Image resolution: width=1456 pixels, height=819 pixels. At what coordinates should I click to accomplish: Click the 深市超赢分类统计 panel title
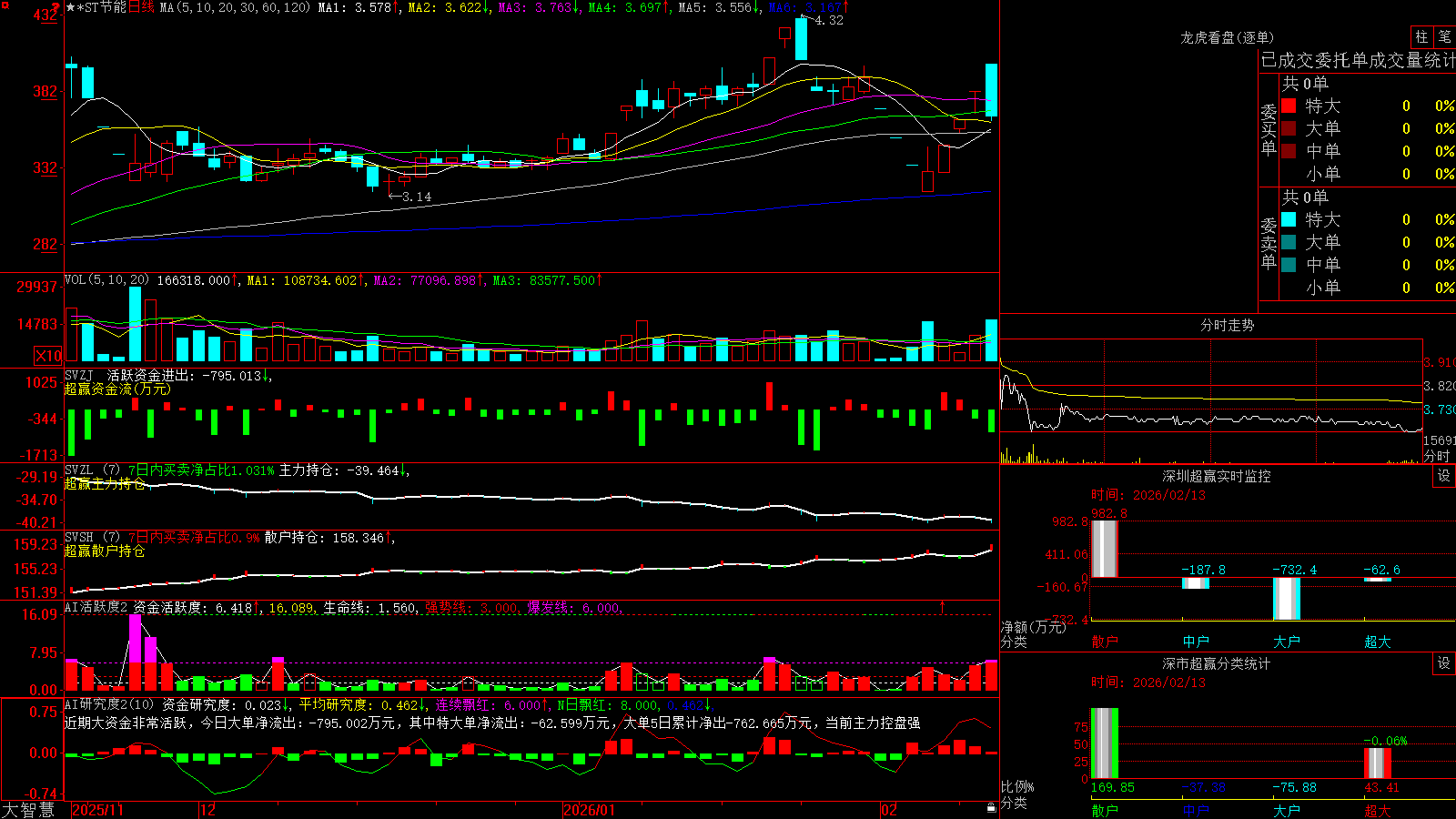(1216, 663)
